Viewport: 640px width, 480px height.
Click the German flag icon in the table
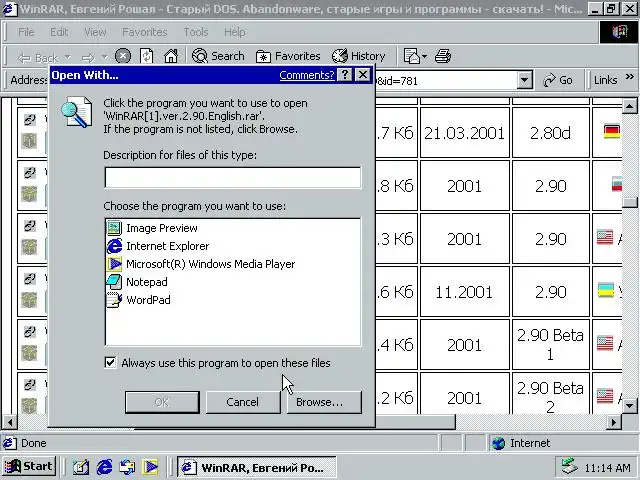(611, 131)
